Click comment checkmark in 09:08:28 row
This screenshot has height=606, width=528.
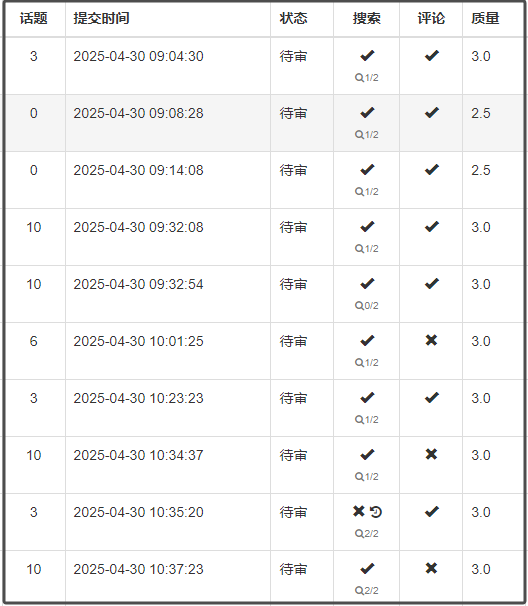point(431,112)
